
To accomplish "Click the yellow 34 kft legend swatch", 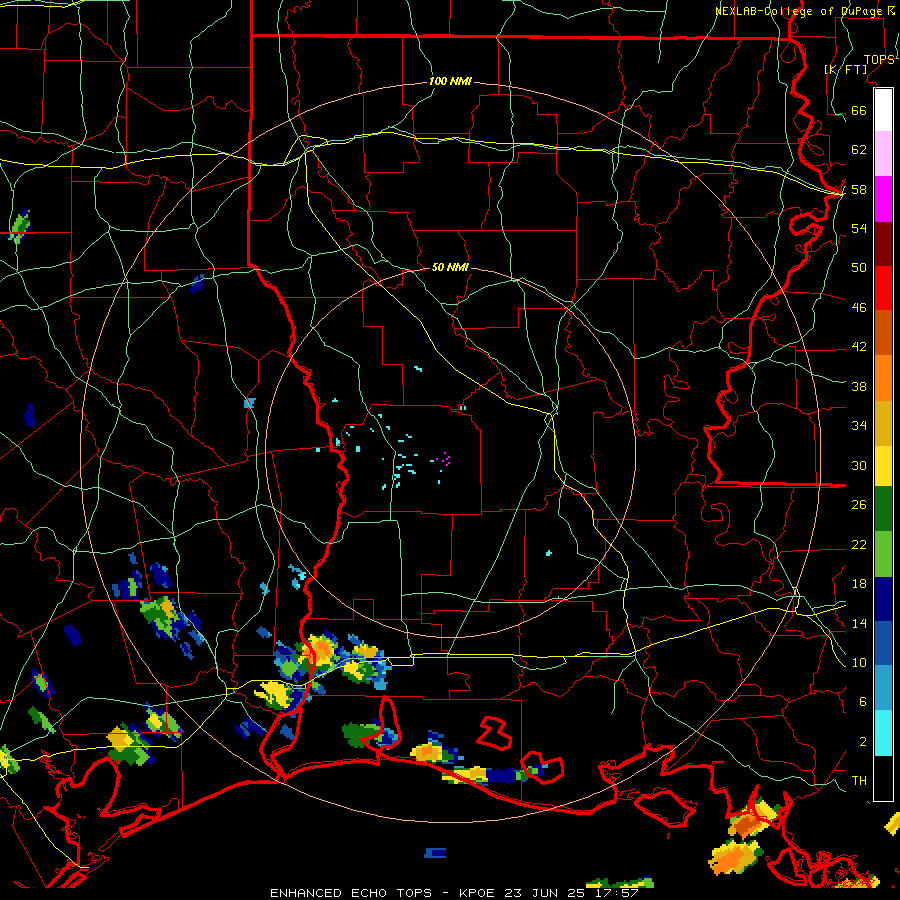I will [883, 465].
